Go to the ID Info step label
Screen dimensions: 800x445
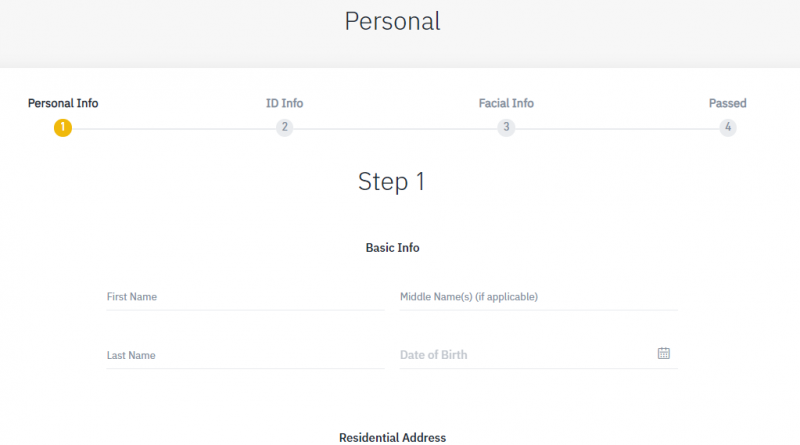[x=285, y=103]
